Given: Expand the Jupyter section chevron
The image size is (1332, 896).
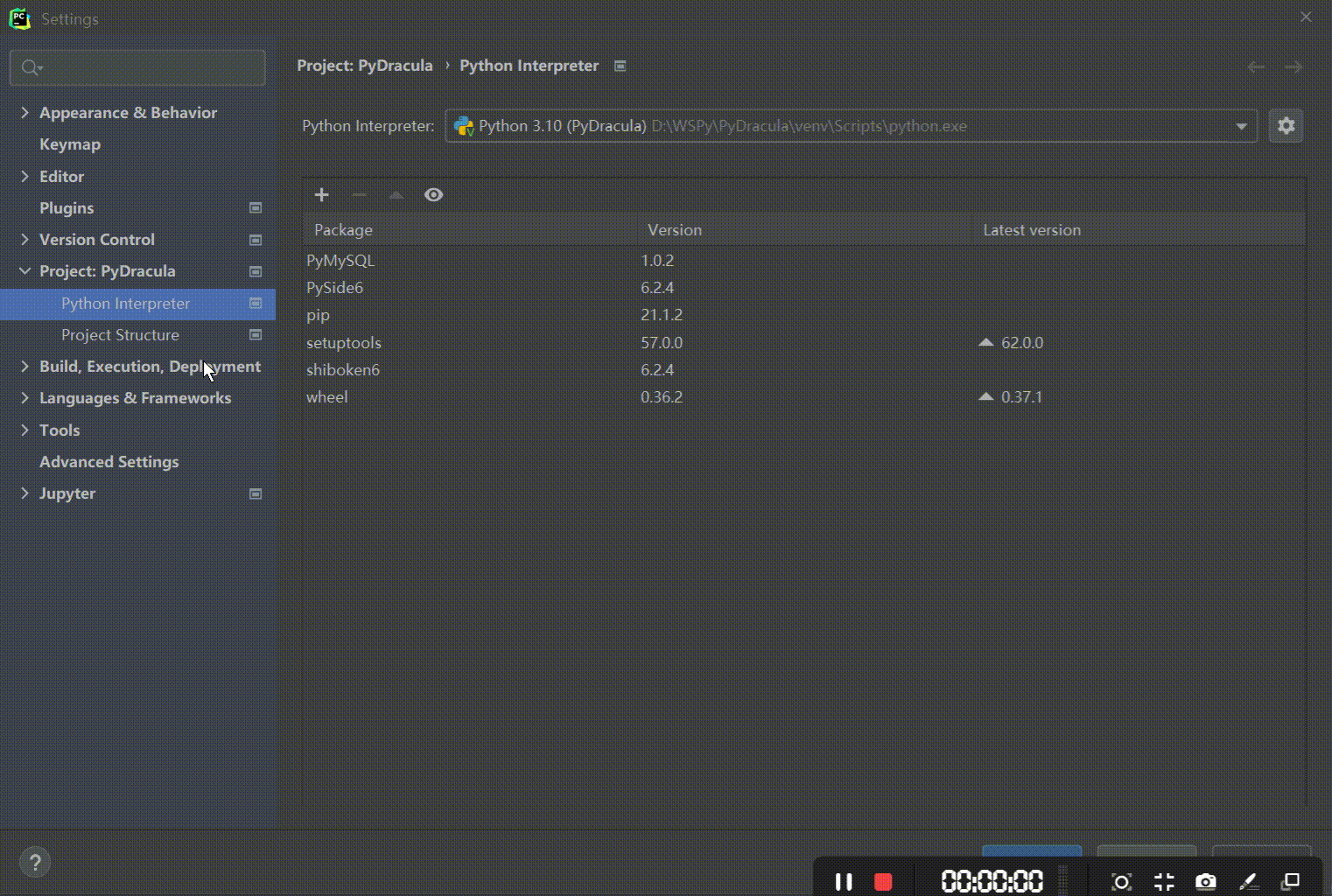Looking at the screenshot, I should (x=25, y=493).
